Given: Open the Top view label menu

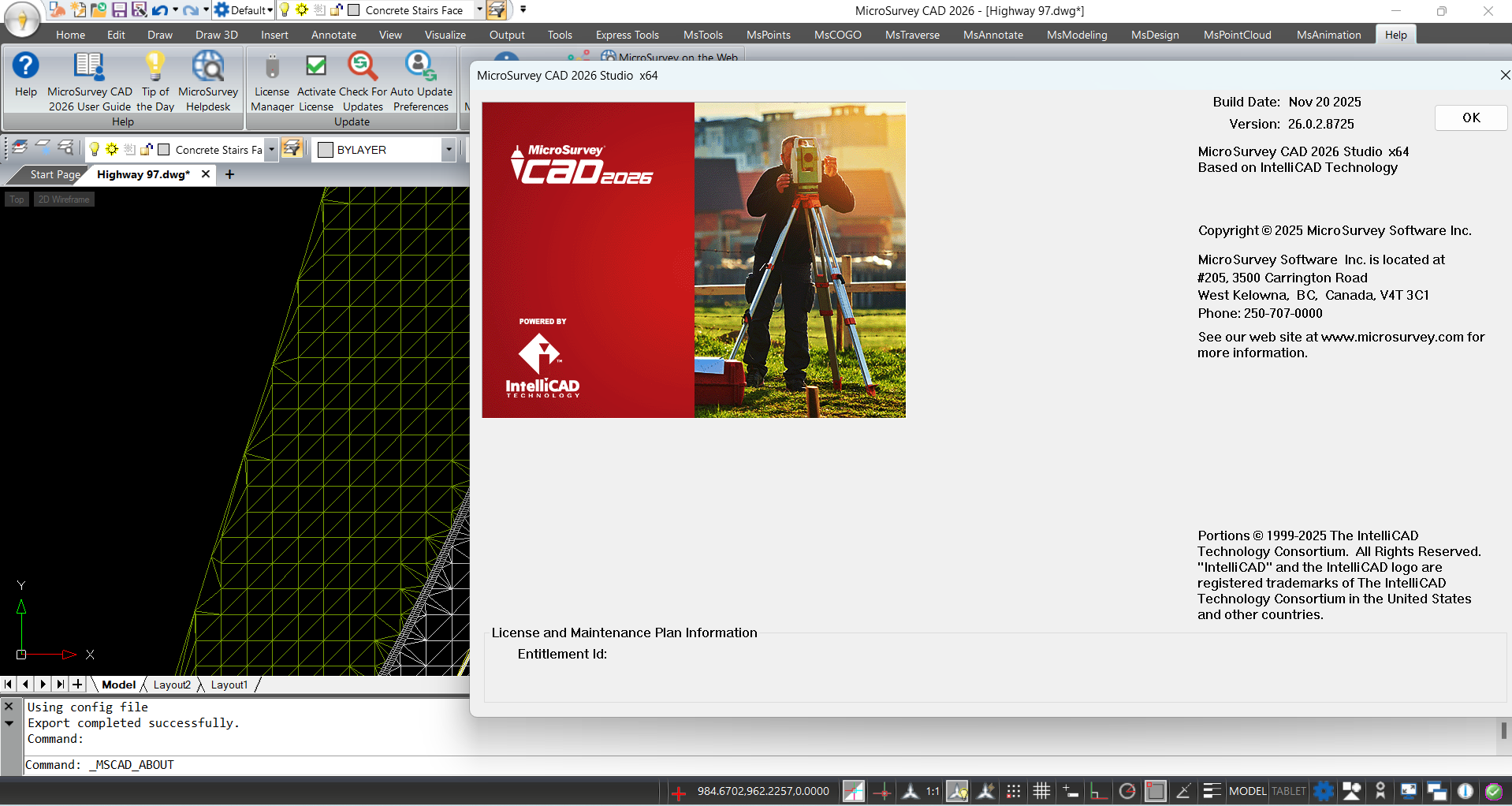Looking at the screenshot, I should 17,200.
